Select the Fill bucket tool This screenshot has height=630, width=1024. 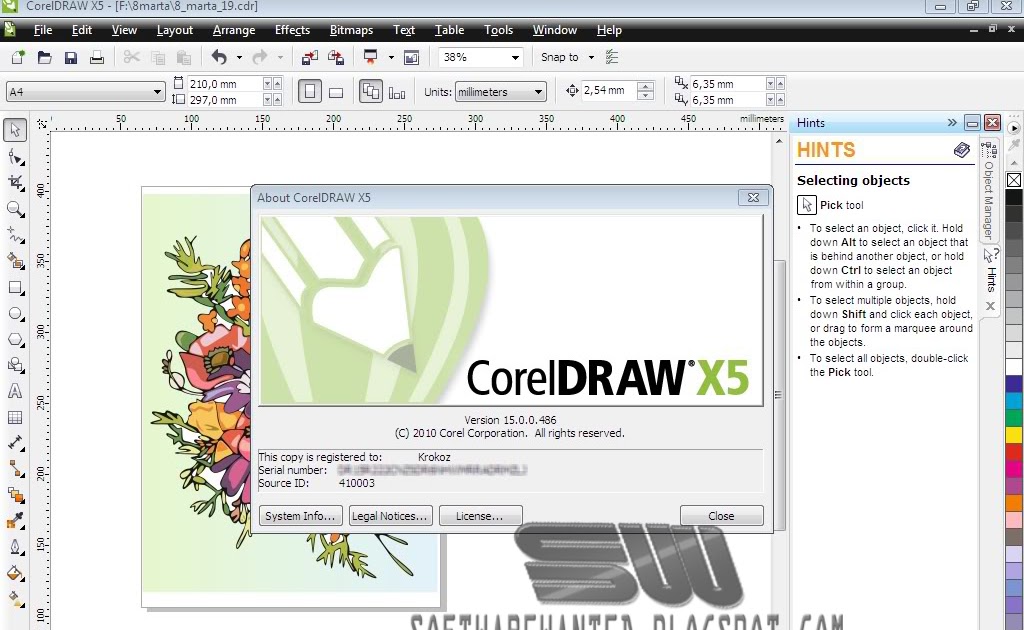15,573
